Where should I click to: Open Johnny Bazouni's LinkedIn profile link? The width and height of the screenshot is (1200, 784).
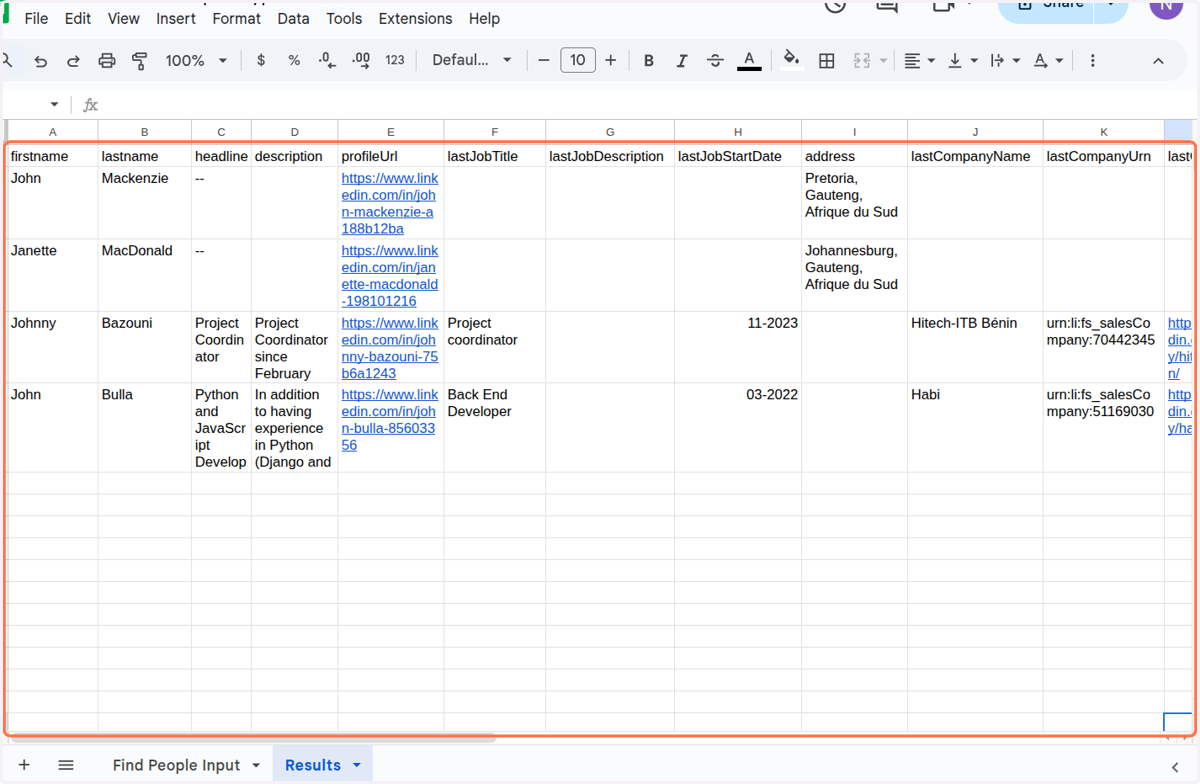[389, 348]
